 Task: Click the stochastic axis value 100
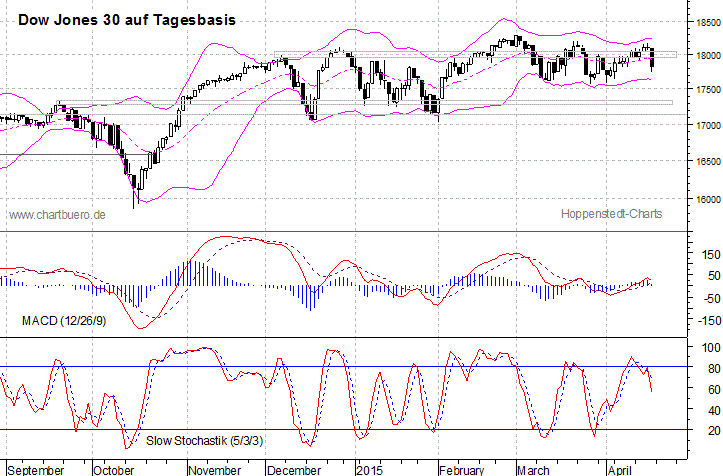coord(711,347)
